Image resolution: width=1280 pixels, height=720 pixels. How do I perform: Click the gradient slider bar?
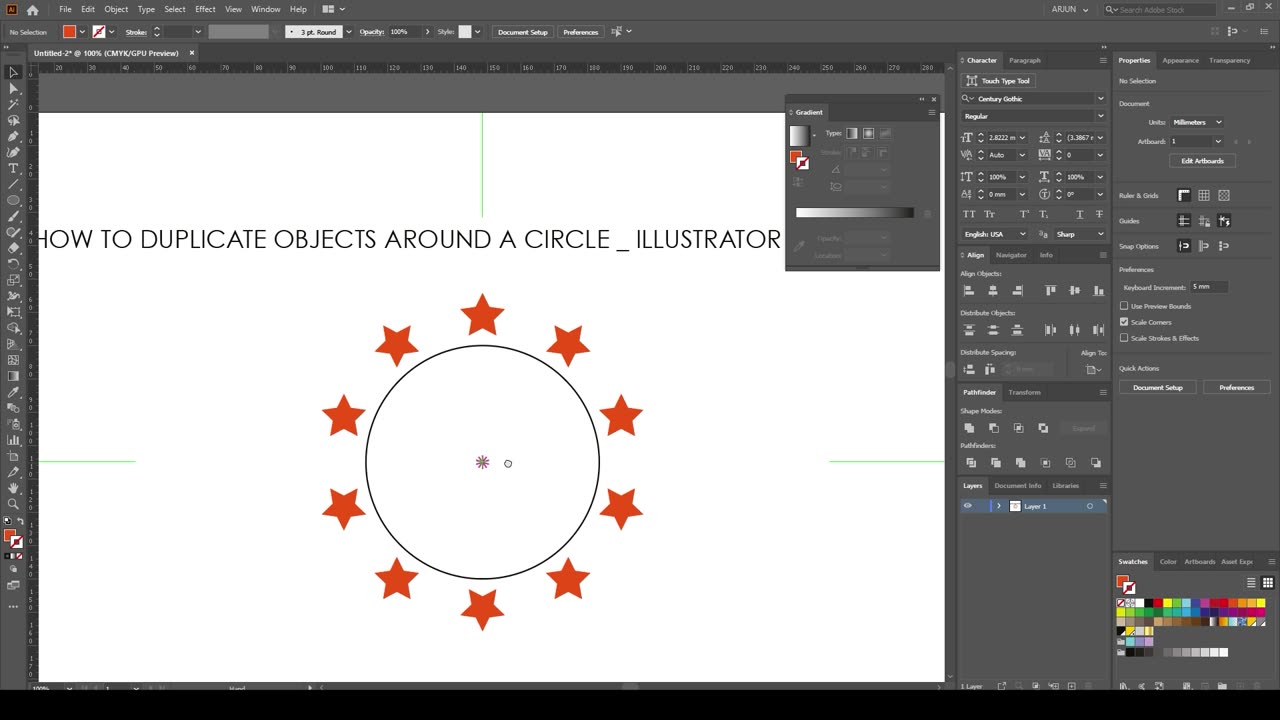pyautogui.click(x=854, y=213)
